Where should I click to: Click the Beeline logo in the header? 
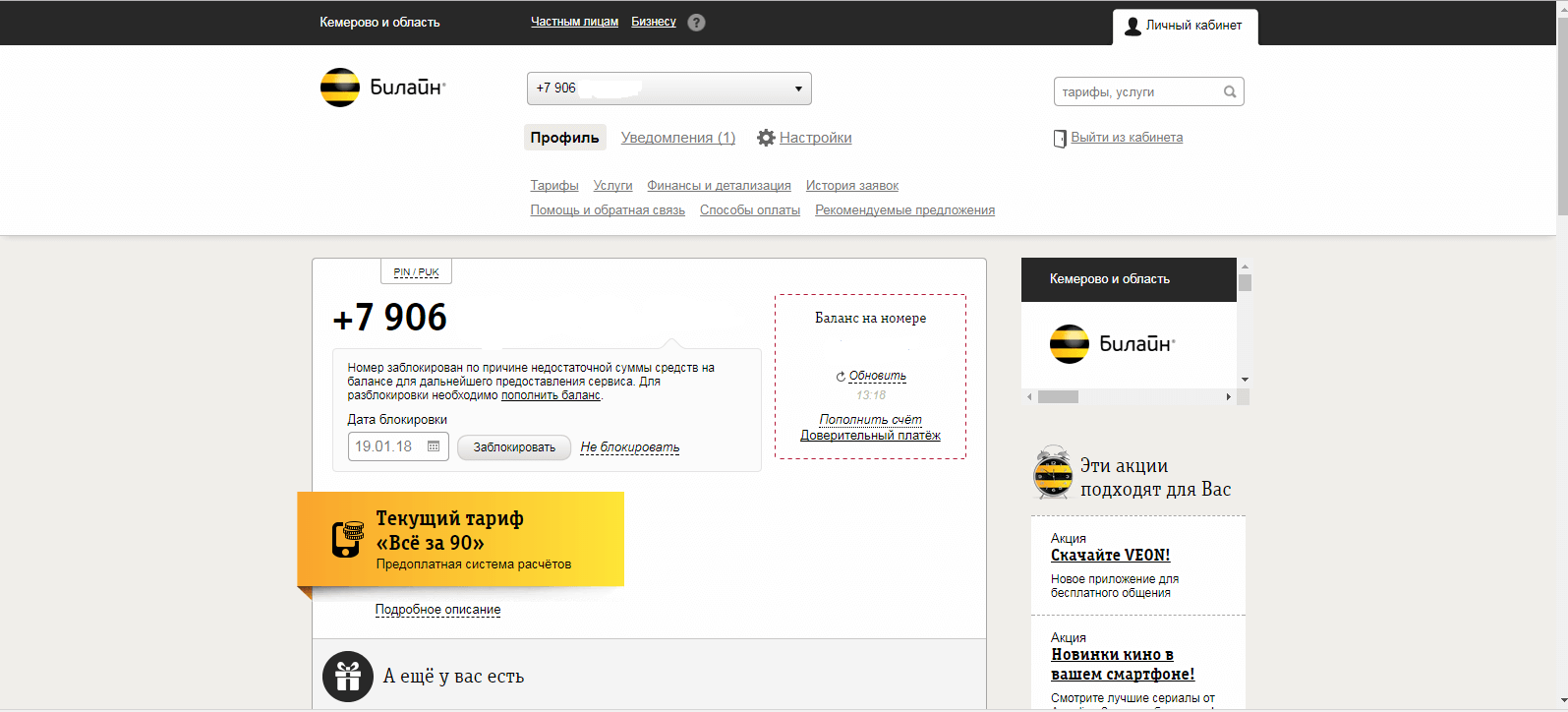click(x=382, y=88)
